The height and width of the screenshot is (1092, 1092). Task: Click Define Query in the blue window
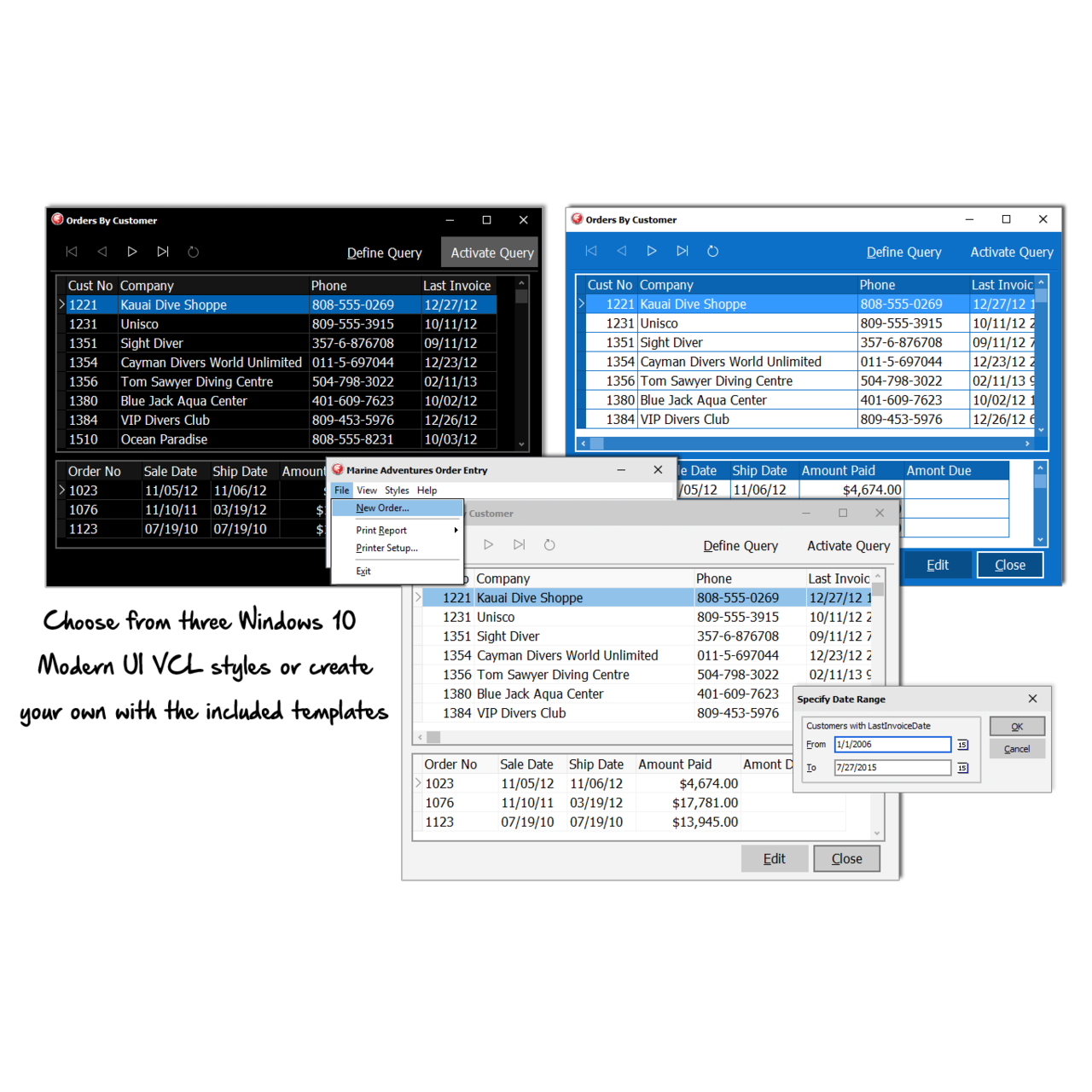point(903,252)
